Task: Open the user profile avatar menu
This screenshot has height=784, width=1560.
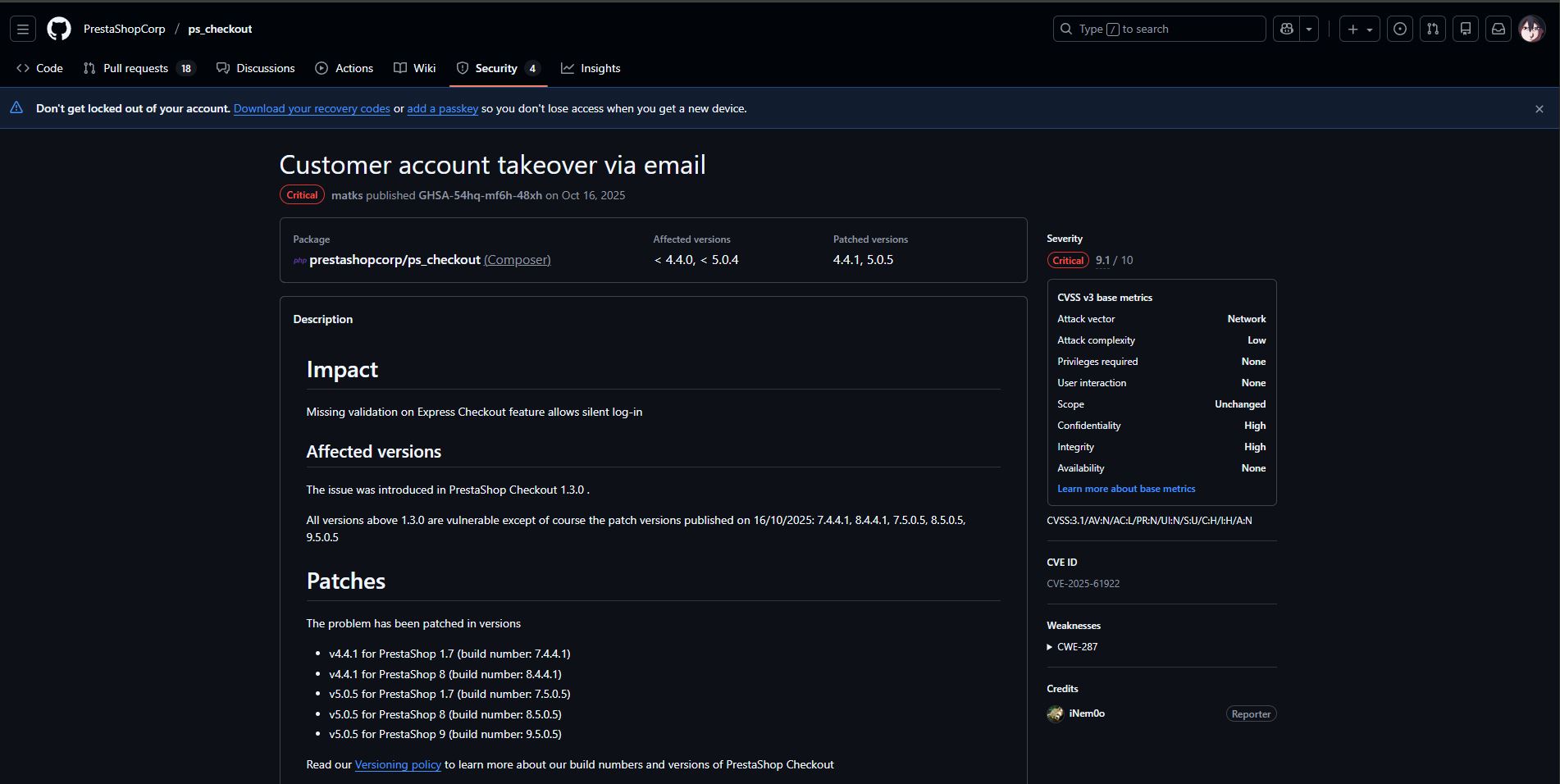Action: tap(1531, 29)
